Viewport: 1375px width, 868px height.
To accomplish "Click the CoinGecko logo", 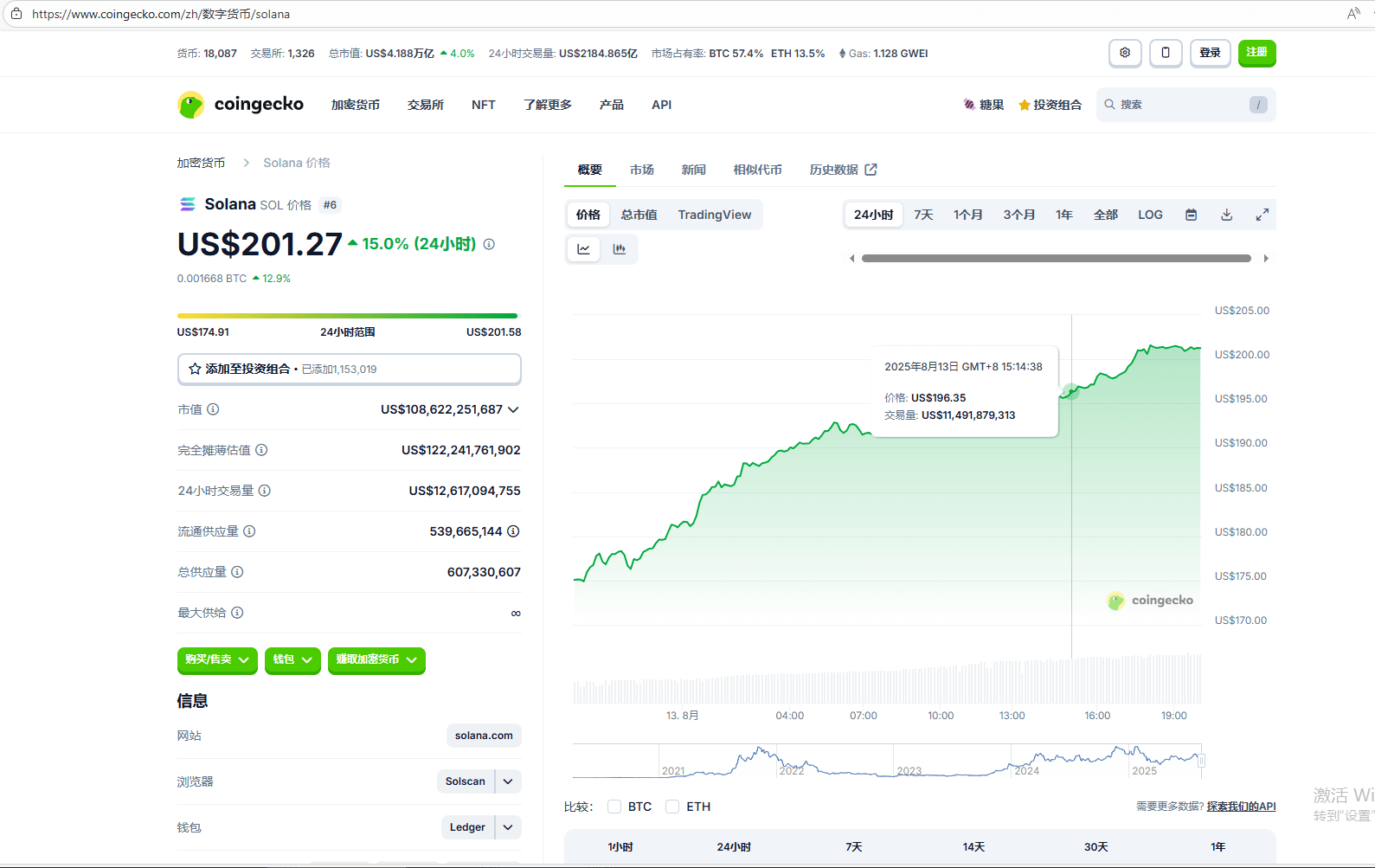I will pos(241,105).
